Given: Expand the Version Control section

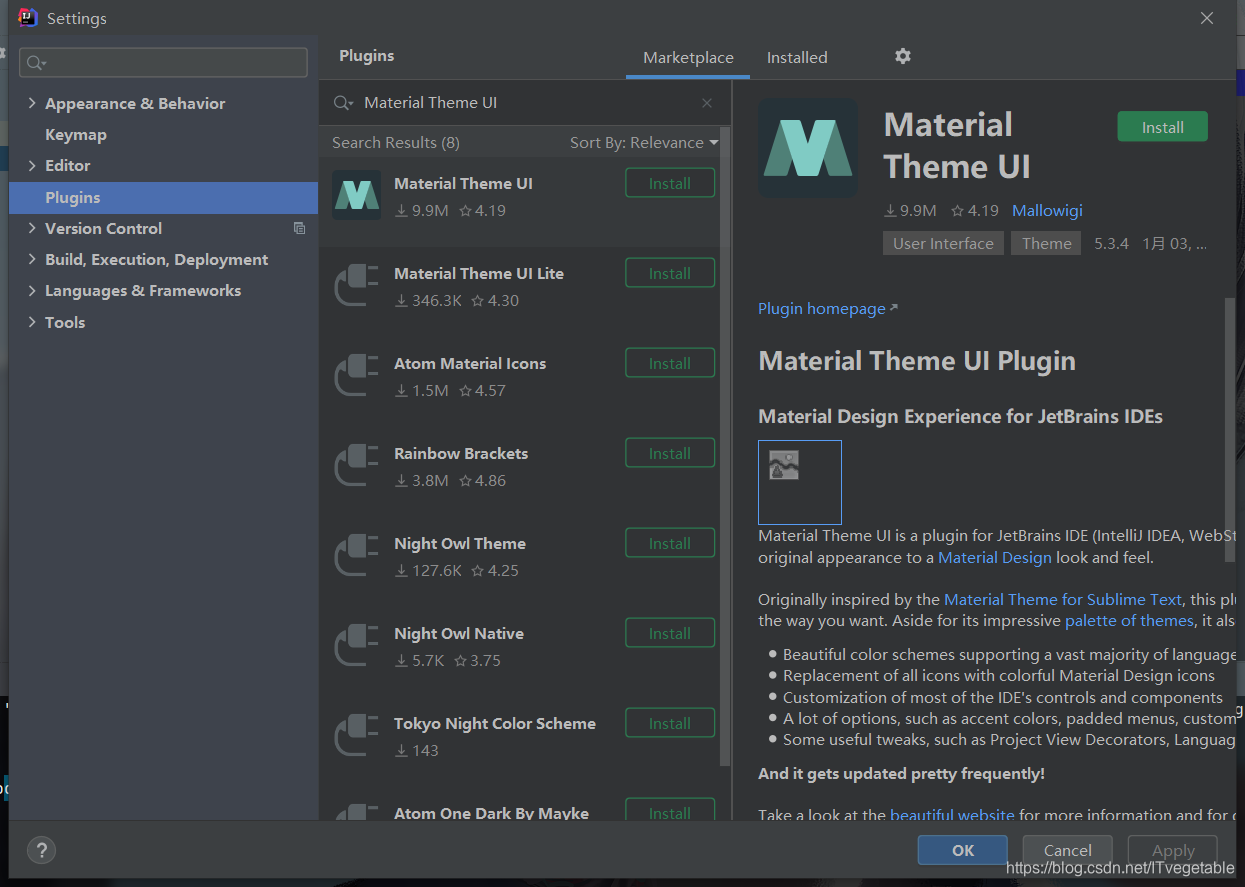Looking at the screenshot, I should (x=32, y=228).
